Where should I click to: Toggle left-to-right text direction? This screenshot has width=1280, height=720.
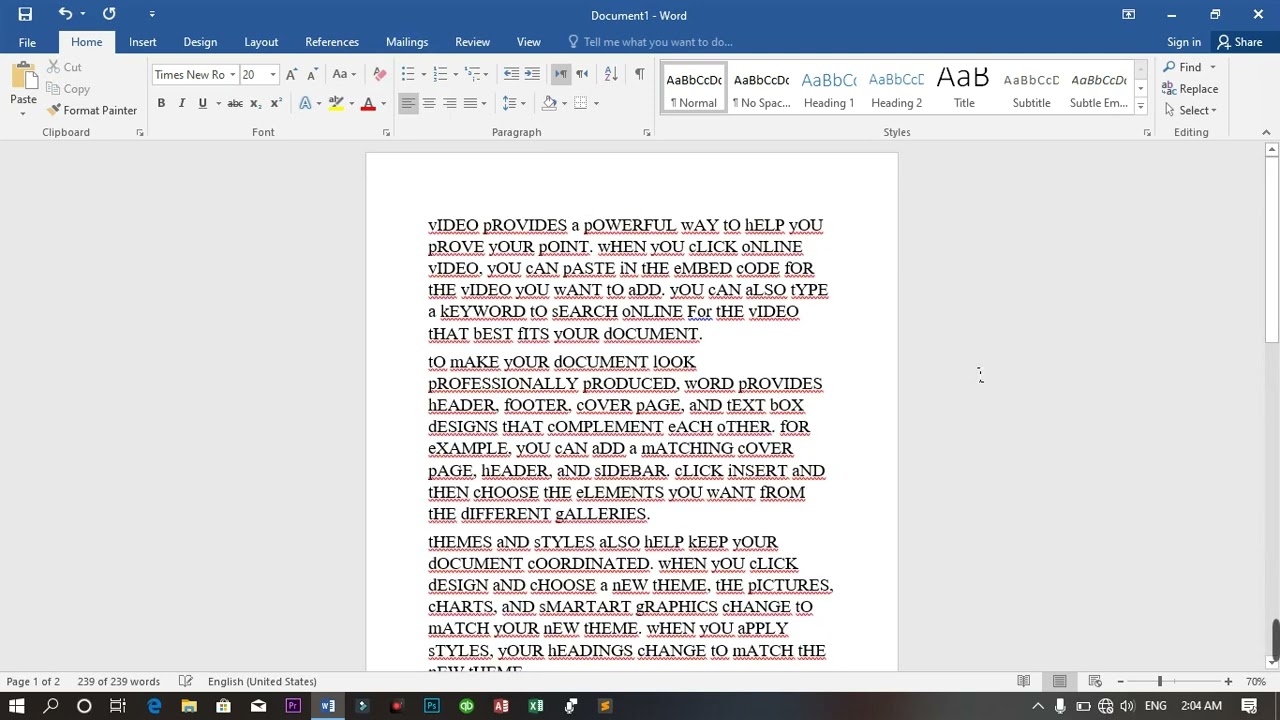click(561, 74)
